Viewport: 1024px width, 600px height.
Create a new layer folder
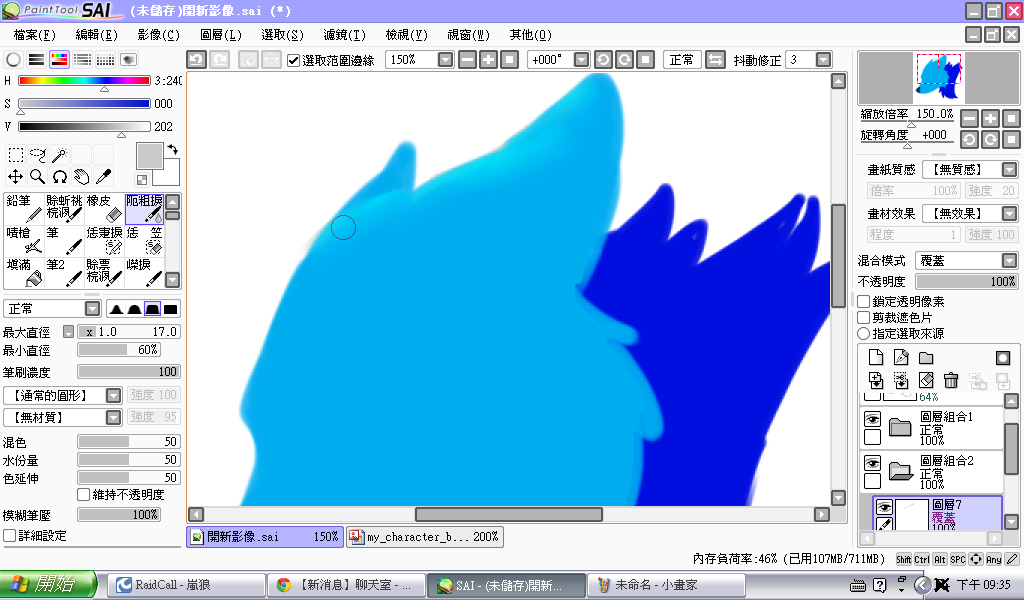(x=926, y=357)
